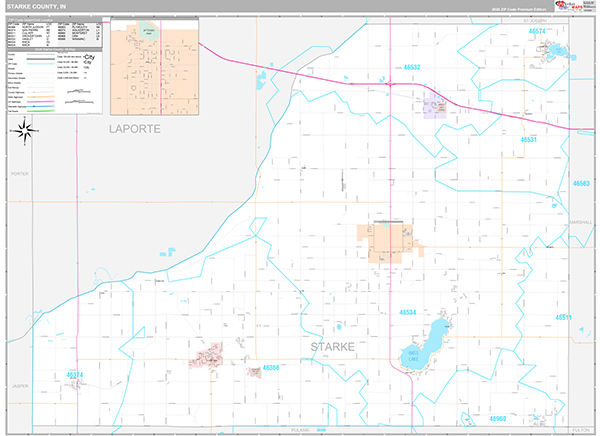Click the pink US Highways legend line
Screen dimensions: 600x436
(x=41, y=102)
